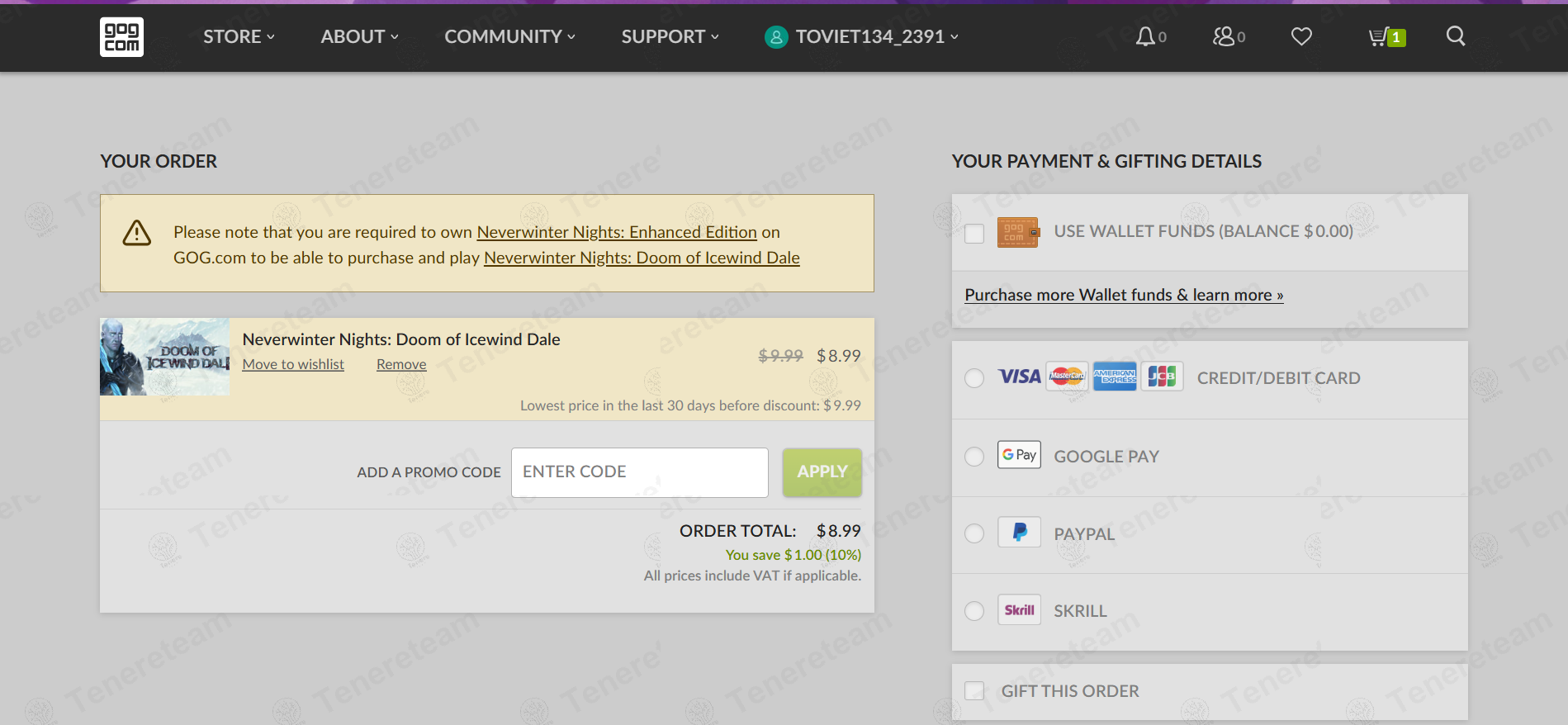The height and width of the screenshot is (725, 1568).
Task: Click the GOG.com logo
Action: pyautogui.click(x=121, y=37)
